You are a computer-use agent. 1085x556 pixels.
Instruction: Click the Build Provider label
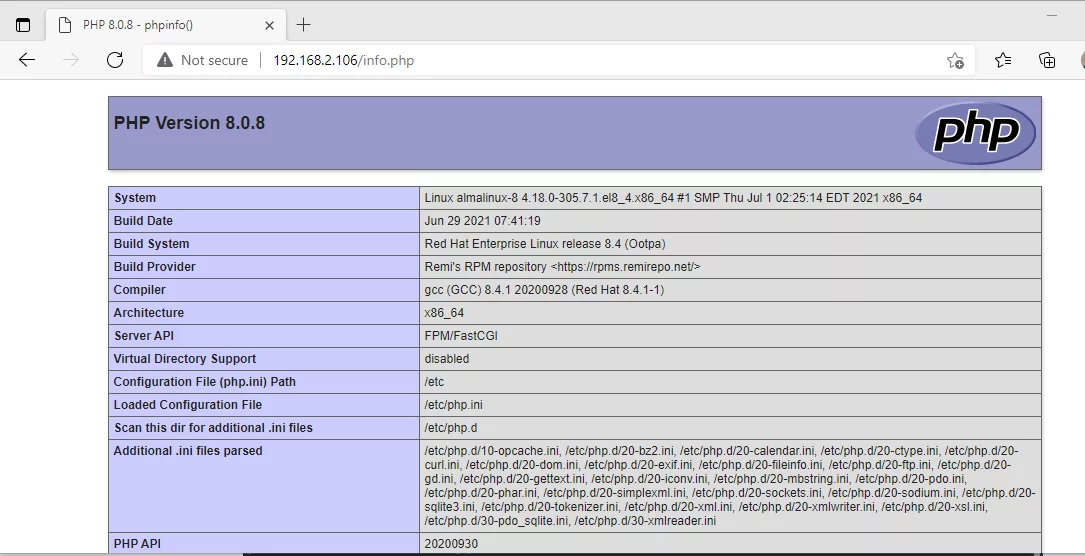coord(154,266)
